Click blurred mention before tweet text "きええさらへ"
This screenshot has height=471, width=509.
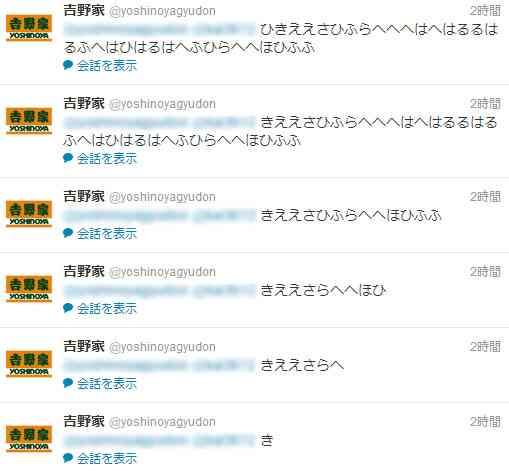160,365
